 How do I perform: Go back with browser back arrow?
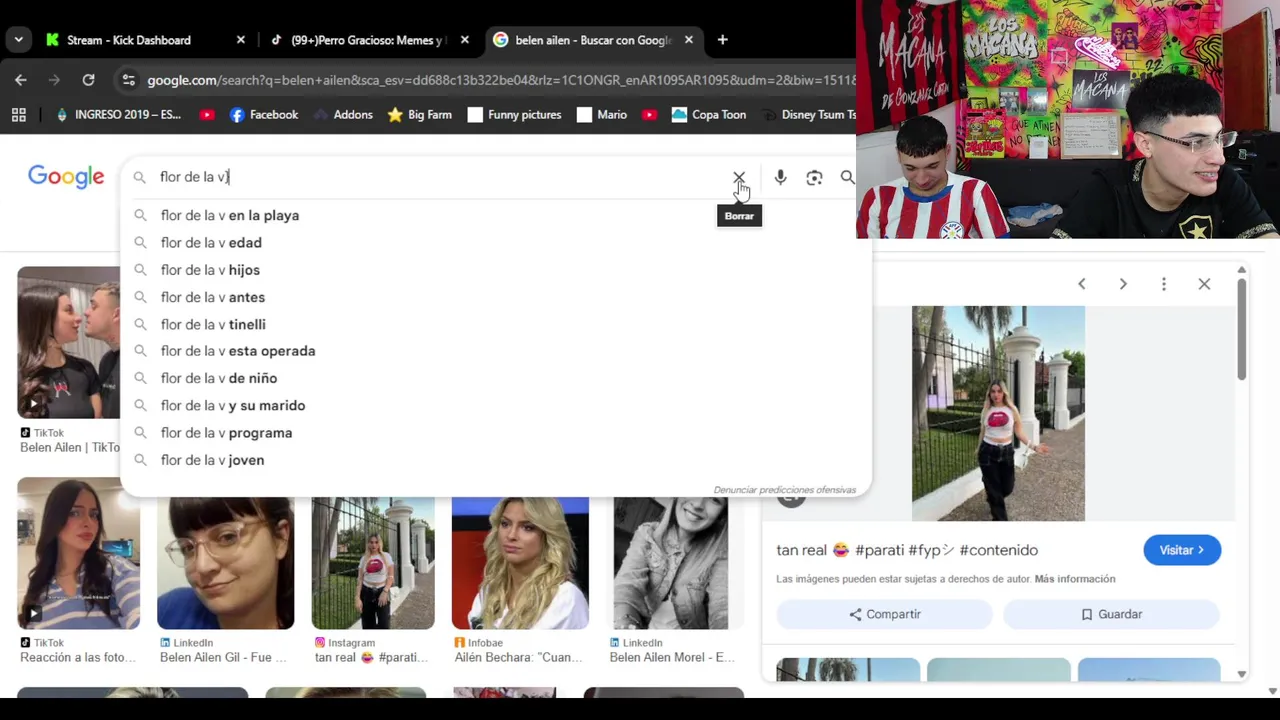[x=21, y=80]
